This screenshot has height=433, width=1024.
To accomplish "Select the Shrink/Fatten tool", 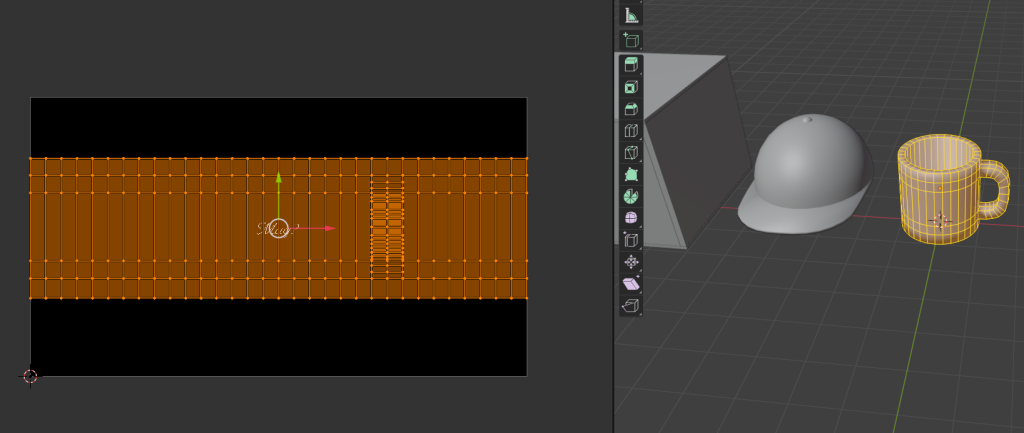I will (x=631, y=262).
